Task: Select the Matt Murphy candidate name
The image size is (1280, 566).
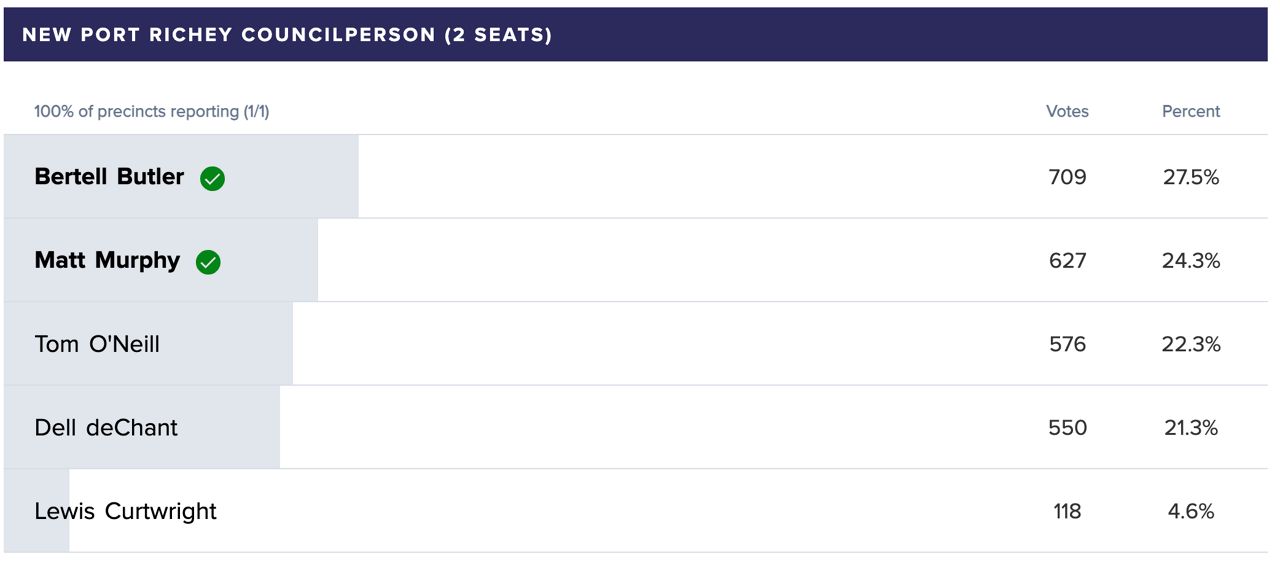Action: 107,261
